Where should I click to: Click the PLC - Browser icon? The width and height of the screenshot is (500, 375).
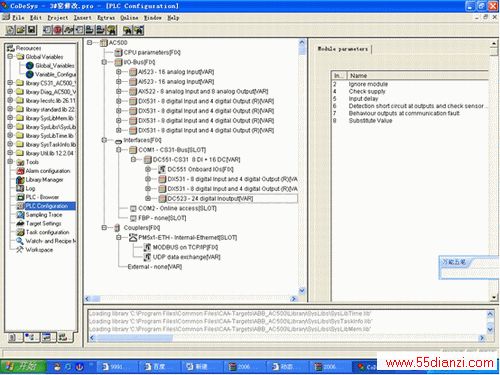(20, 197)
